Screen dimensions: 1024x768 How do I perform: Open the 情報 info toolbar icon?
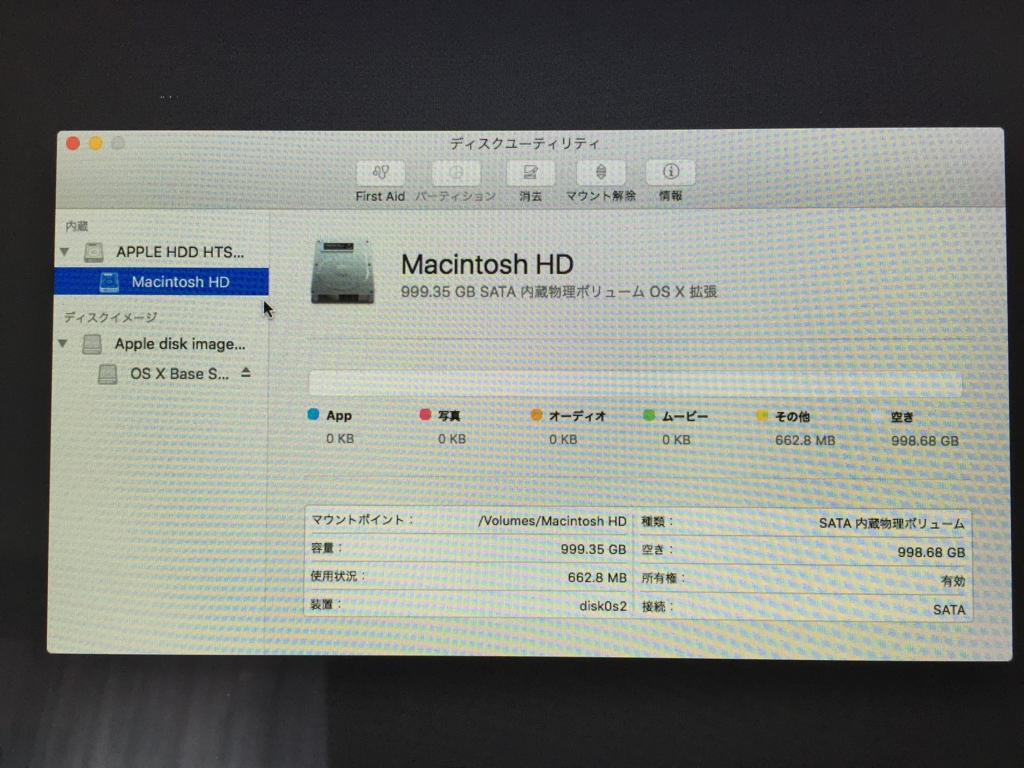click(x=671, y=172)
